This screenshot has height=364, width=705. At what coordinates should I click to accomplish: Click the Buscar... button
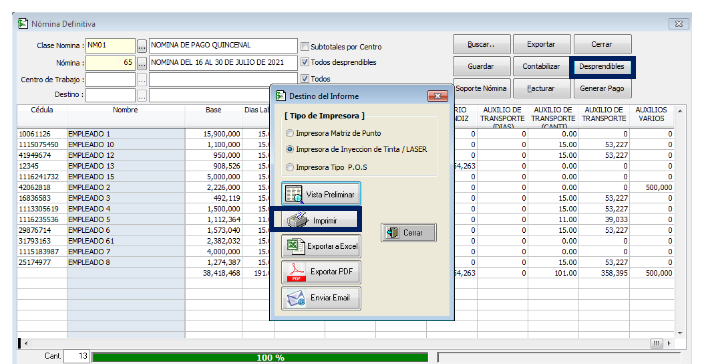[482, 44]
